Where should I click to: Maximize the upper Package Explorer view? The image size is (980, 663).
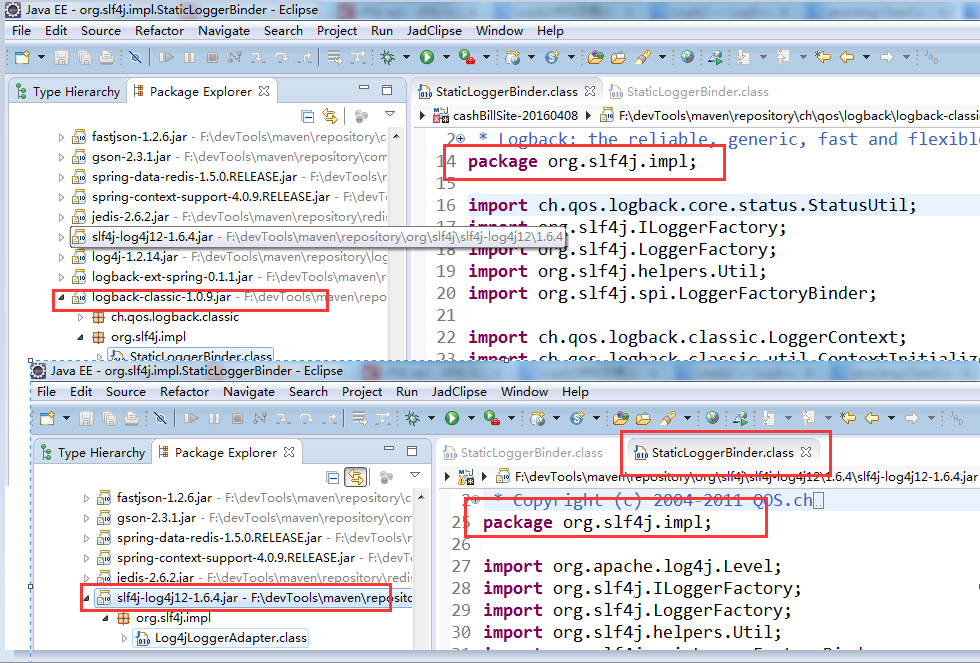387,90
